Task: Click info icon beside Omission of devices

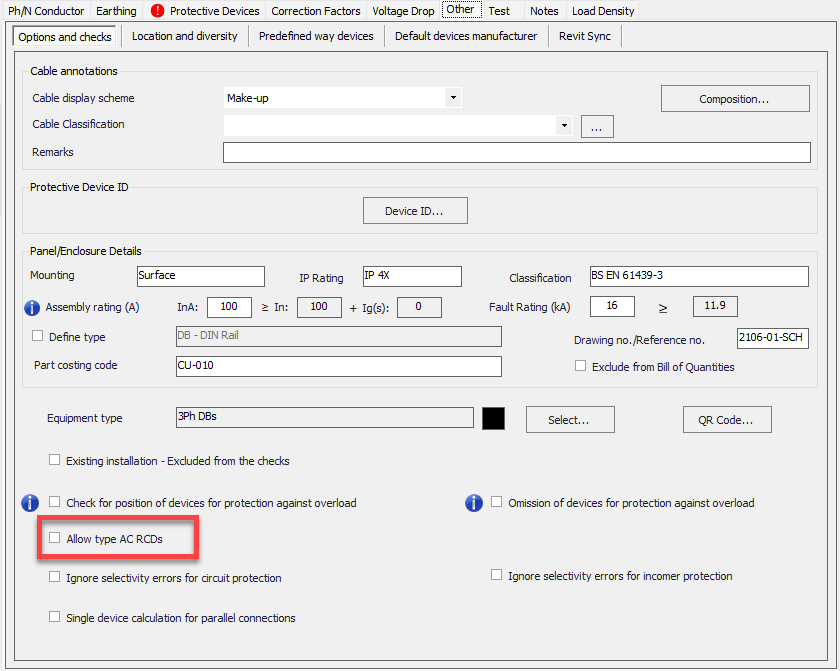Action: coord(474,502)
